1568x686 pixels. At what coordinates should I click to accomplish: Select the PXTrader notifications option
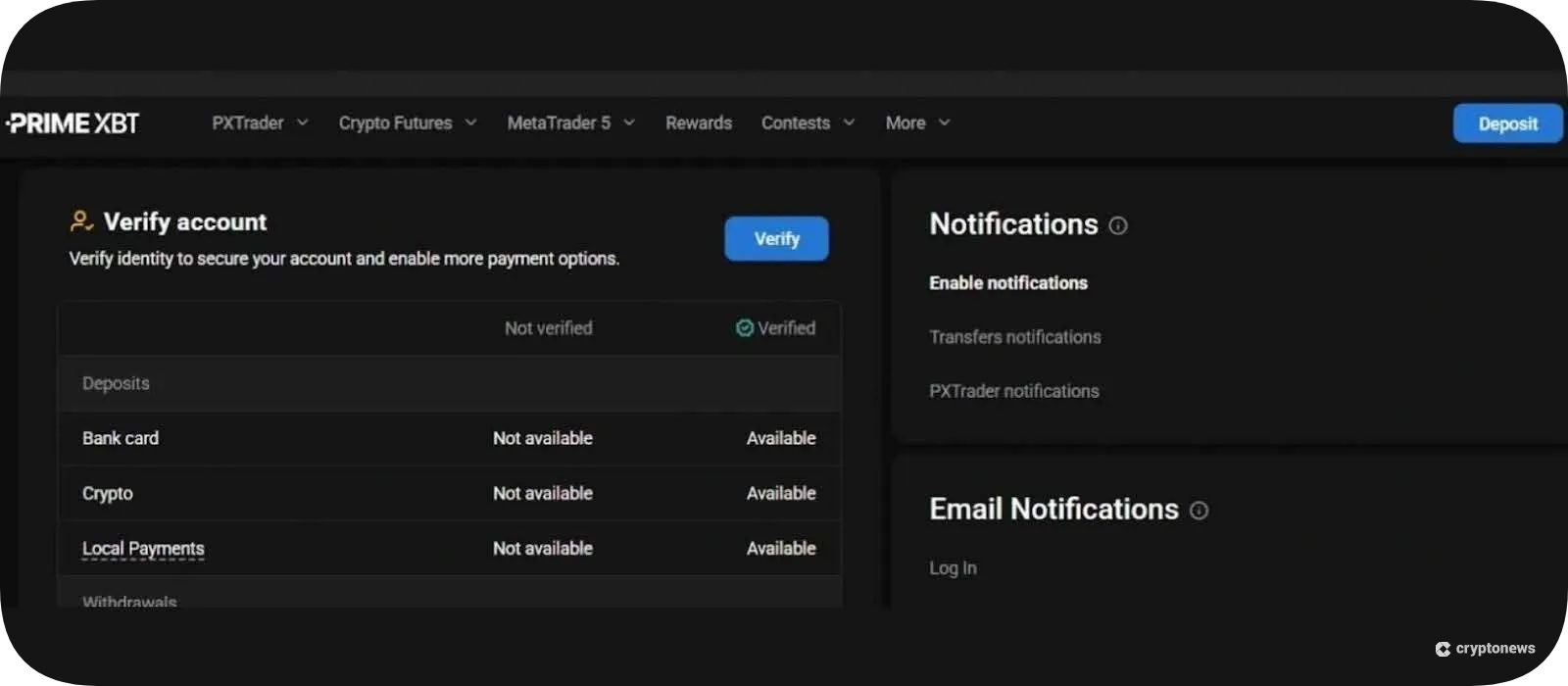pyautogui.click(x=1013, y=391)
